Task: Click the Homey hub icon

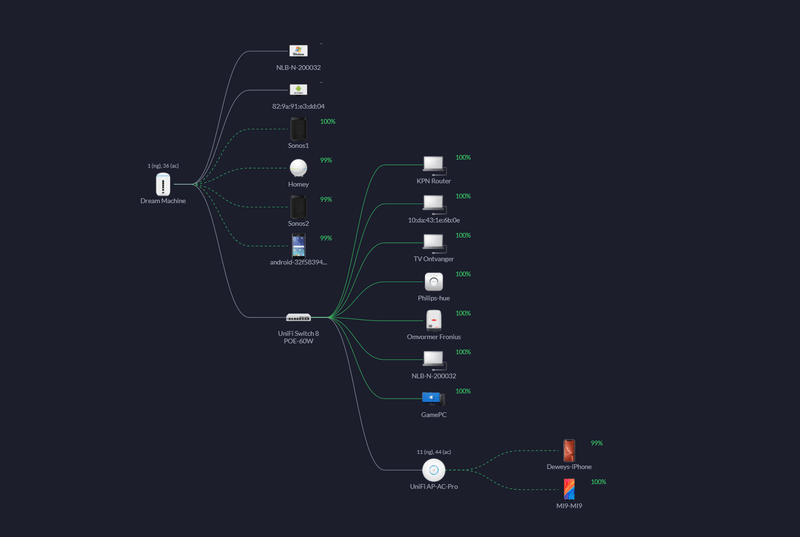Action: 298,168
